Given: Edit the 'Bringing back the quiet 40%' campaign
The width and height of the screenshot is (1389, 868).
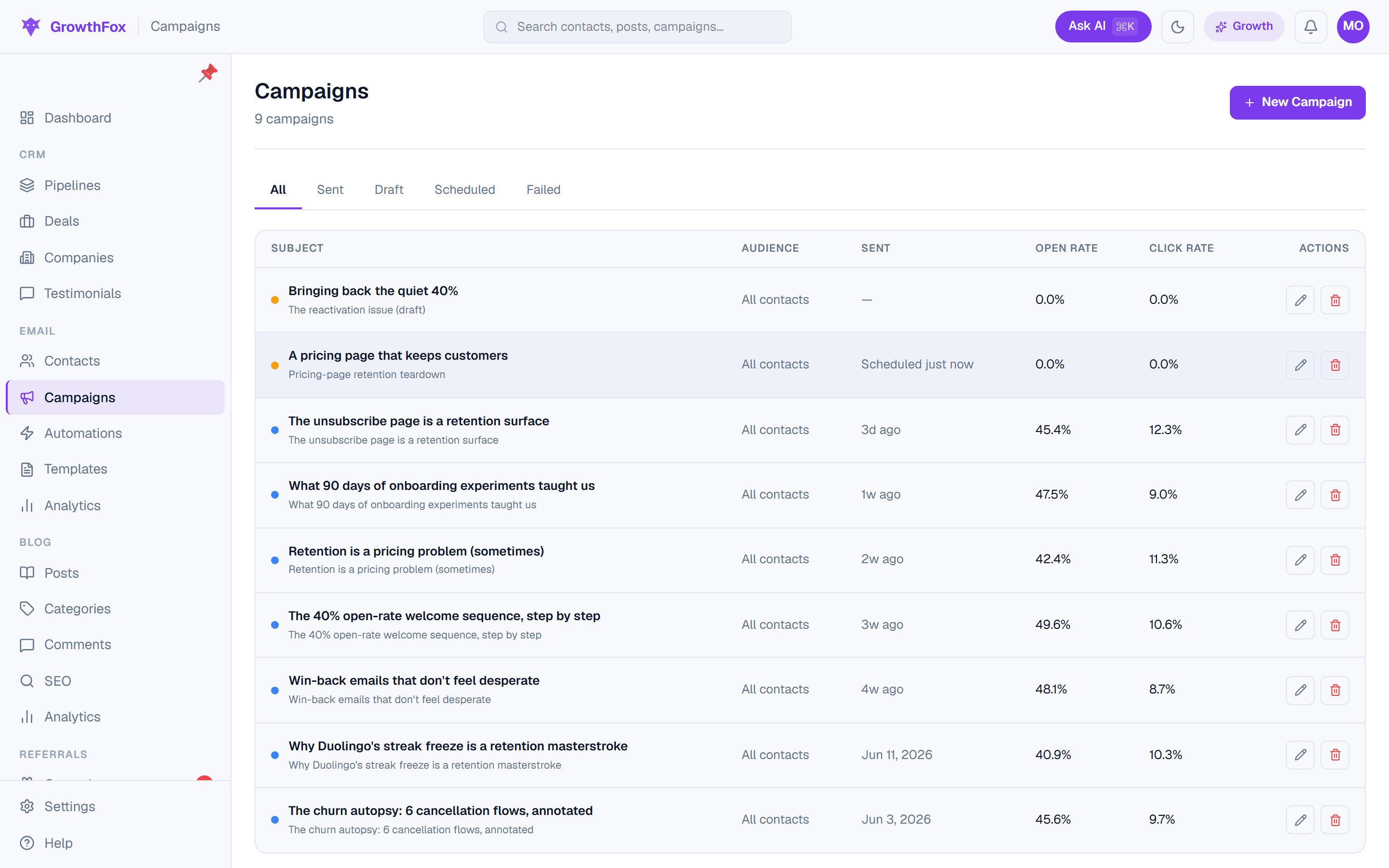Looking at the screenshot, I should point(1300,299).
